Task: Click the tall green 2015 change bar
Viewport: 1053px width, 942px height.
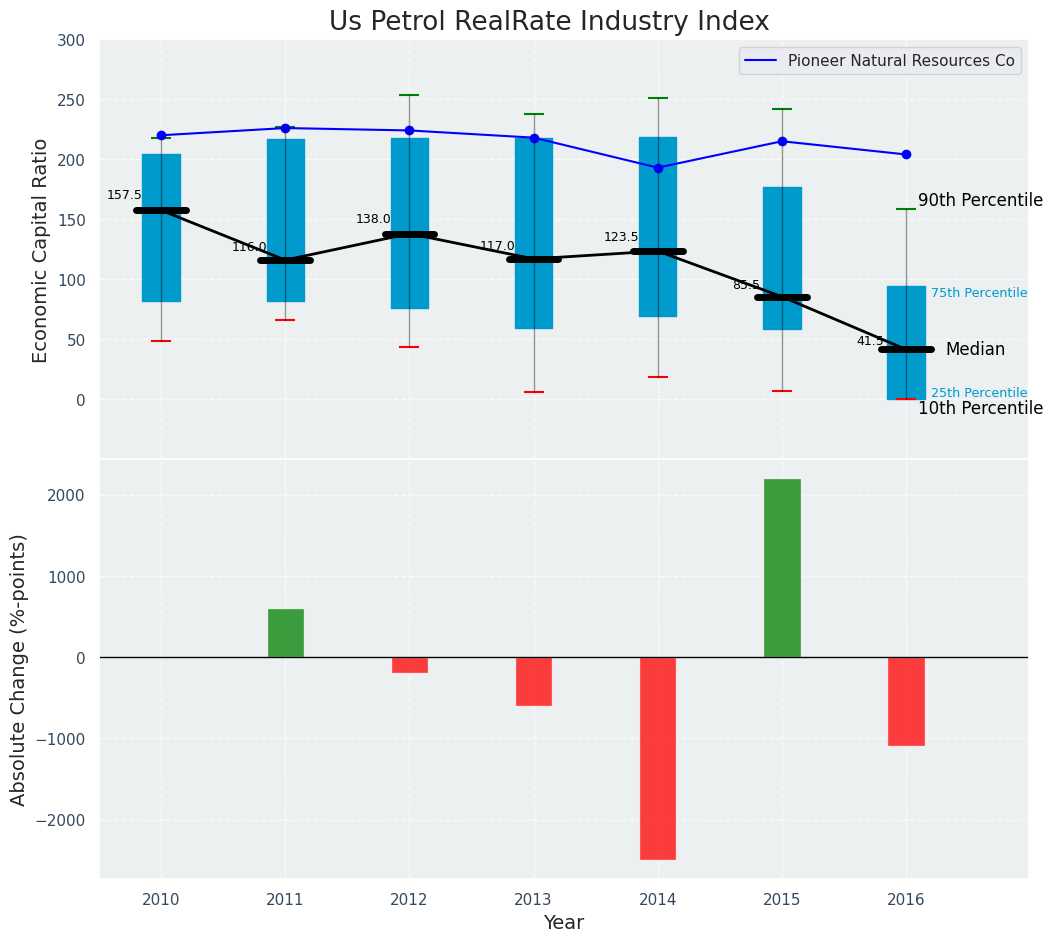Action: 782,568
